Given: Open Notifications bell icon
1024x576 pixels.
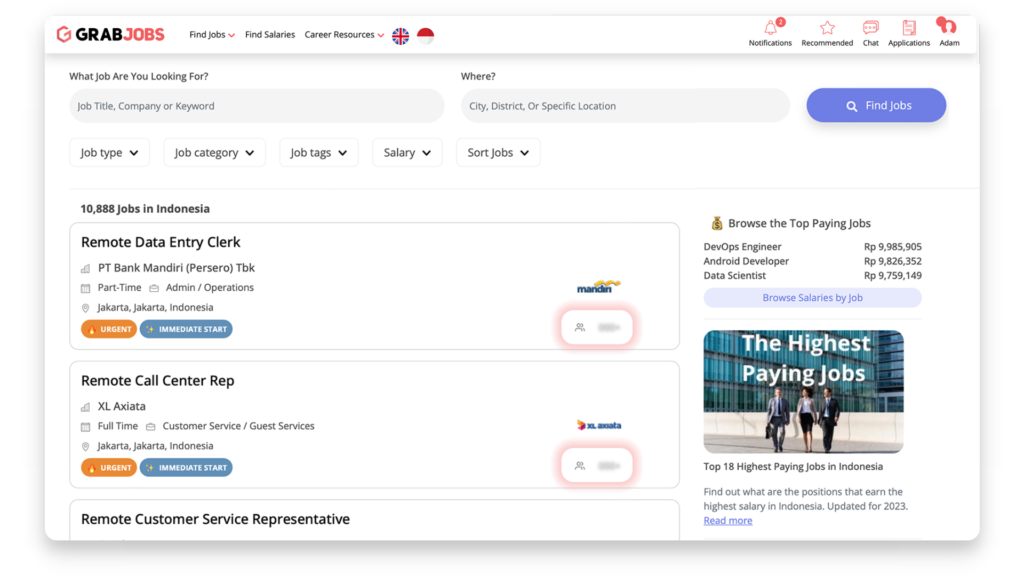Looking at the screenshot, I should [x=771, y=27].
